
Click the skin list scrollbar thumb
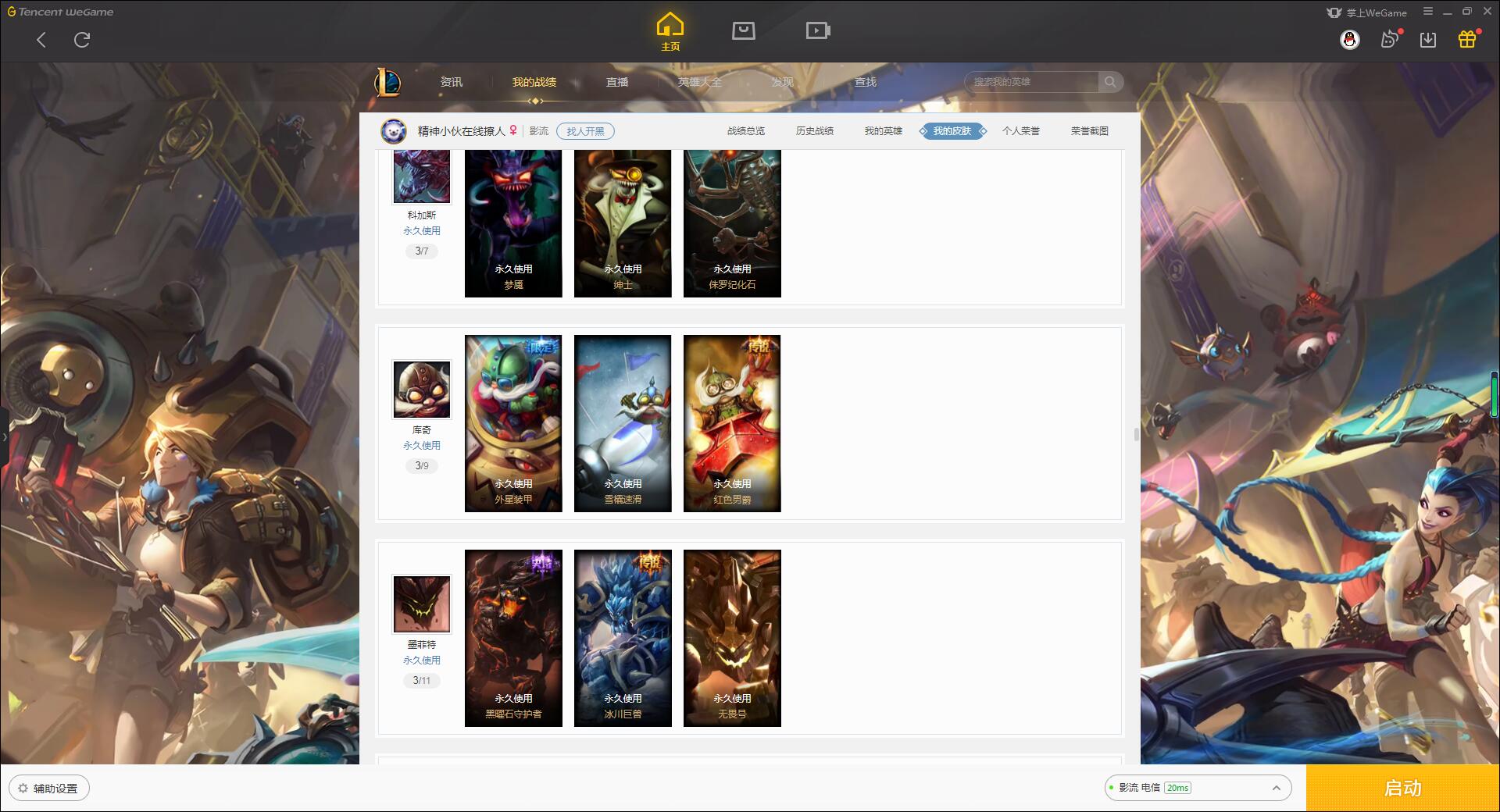point(1136,434)
